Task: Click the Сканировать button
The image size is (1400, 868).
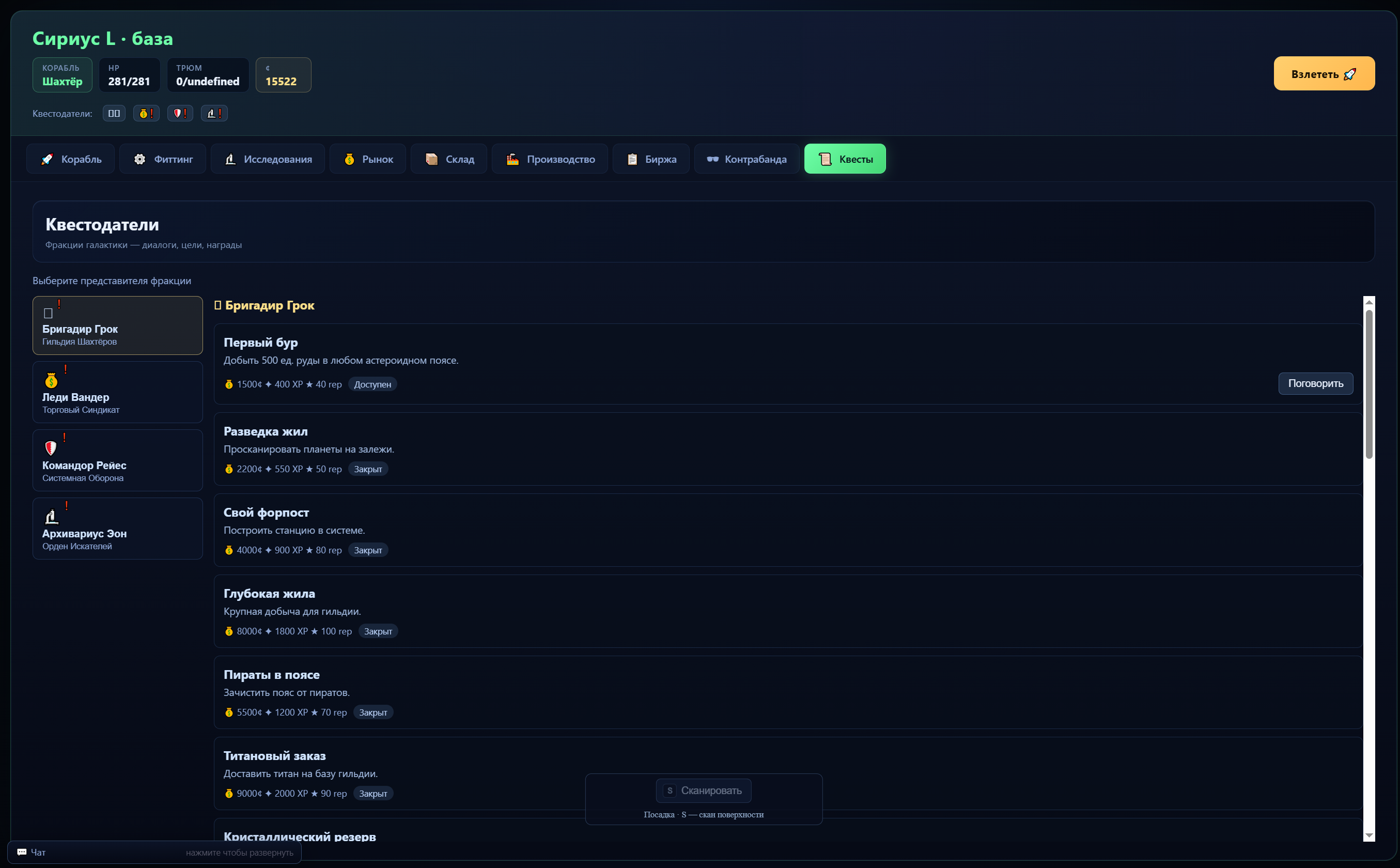Action: [704, 791]
